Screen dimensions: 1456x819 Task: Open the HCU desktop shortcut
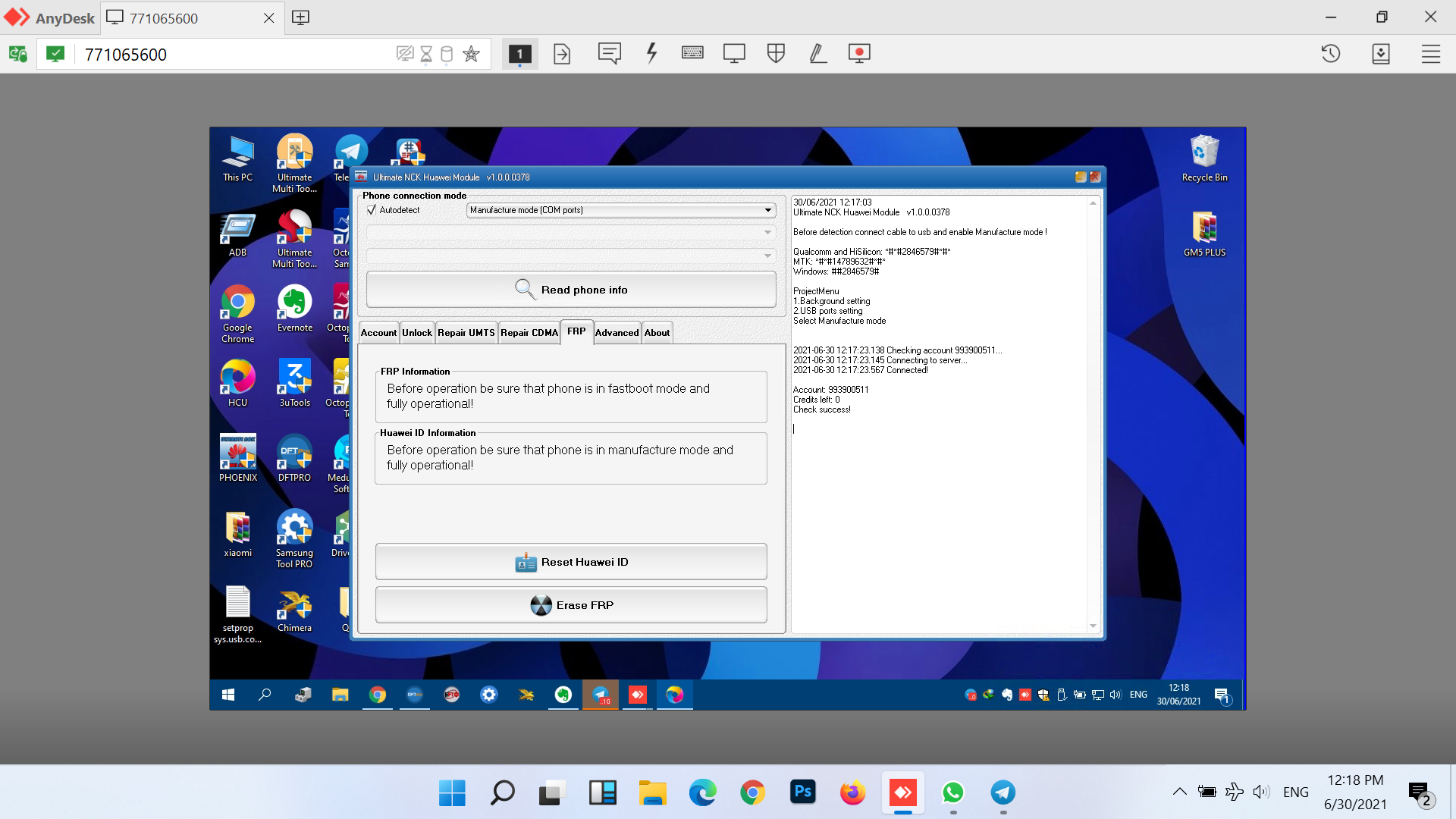[237, 384]
